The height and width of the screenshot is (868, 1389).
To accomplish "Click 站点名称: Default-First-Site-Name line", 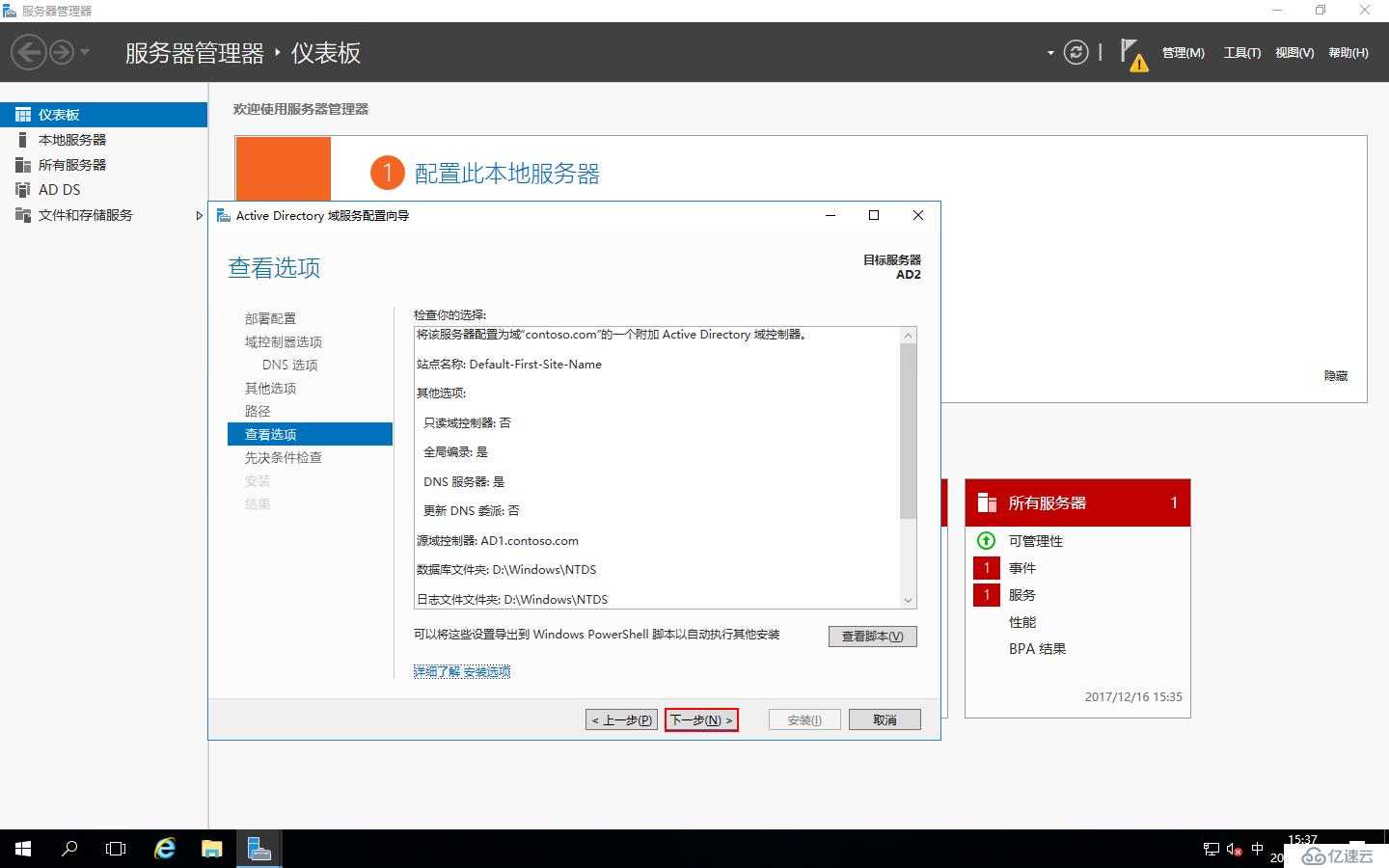I will pyautogui.click(x=509, y=365).
